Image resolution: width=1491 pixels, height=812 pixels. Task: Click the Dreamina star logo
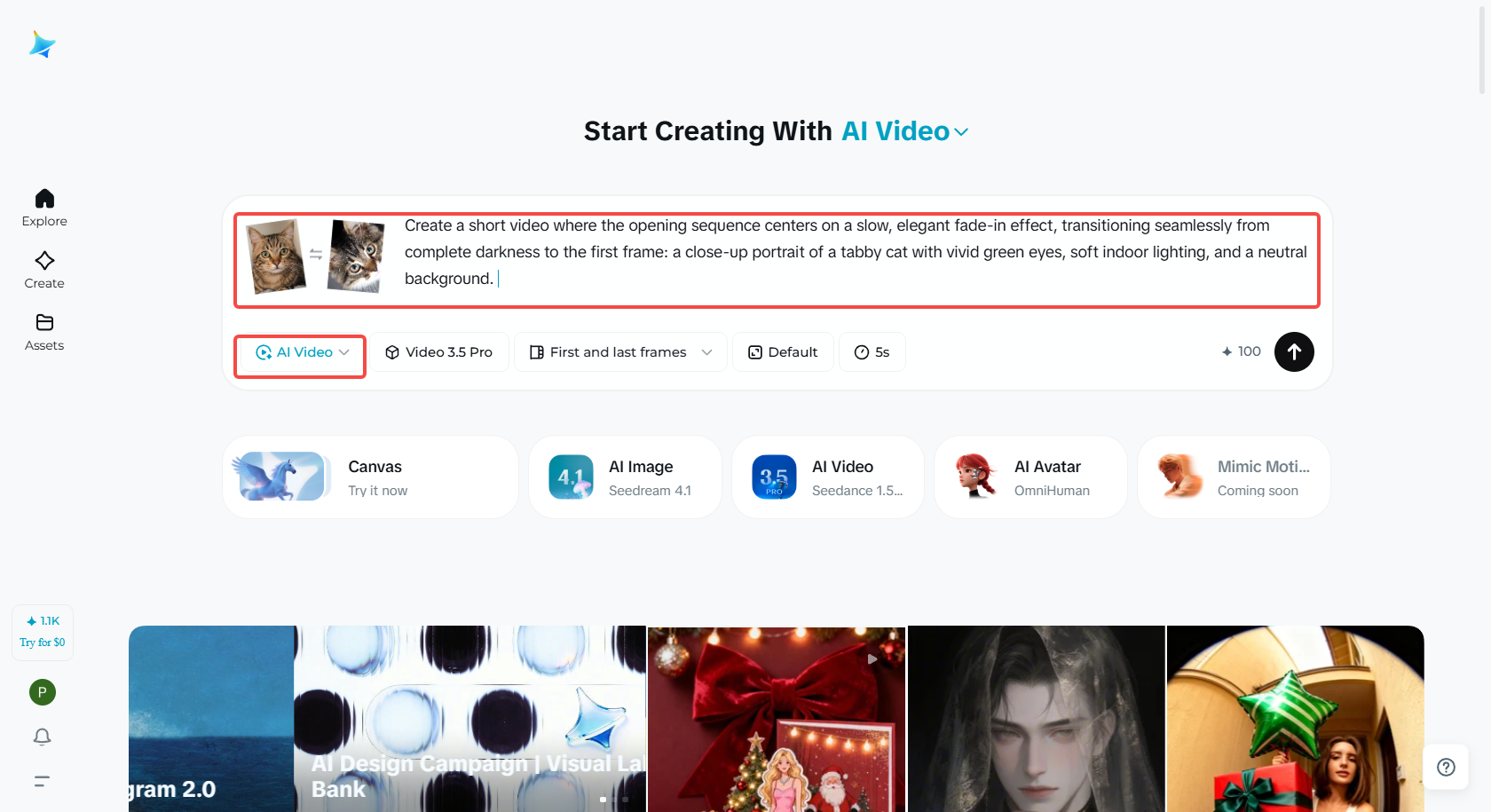pos(42,44)
